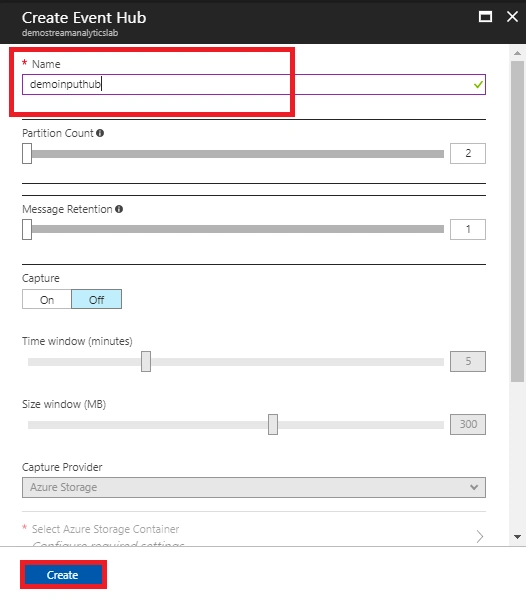This screenshot has height=603, width=526.
Task: Close the Create Event Hub blade
Action: [x=512, y=17]
